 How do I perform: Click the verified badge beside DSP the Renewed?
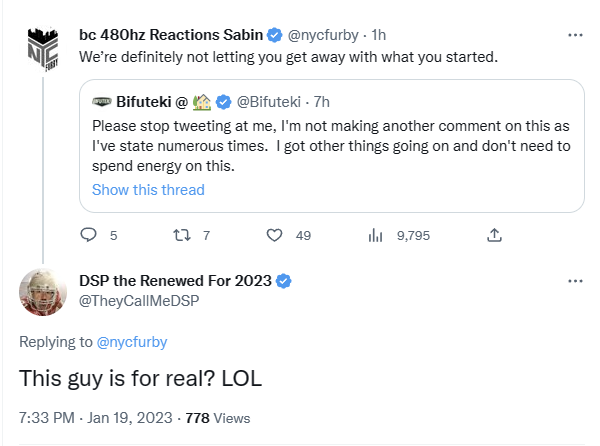[x=284, y=281]
